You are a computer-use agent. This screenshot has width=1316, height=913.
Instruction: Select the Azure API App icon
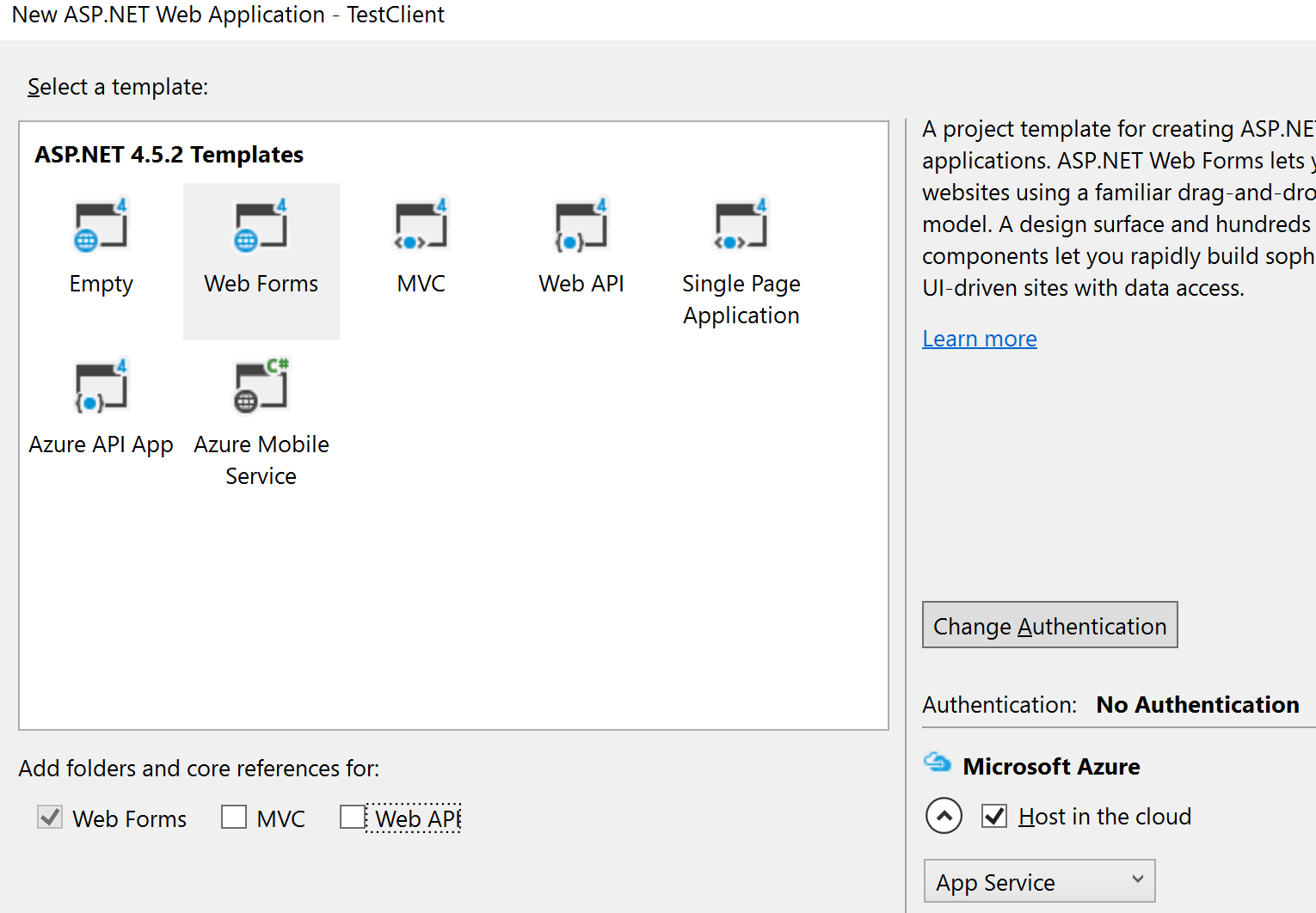(101, 387)
